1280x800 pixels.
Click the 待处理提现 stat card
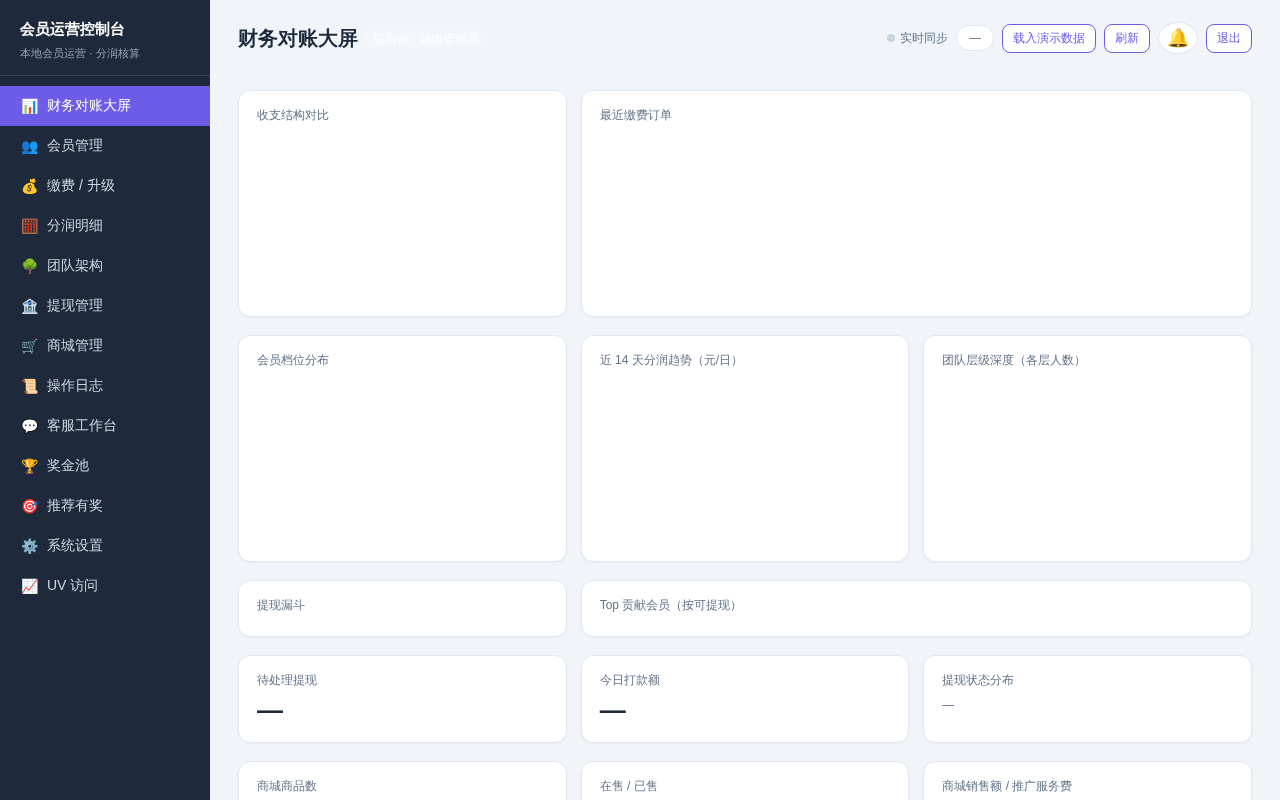402,699
